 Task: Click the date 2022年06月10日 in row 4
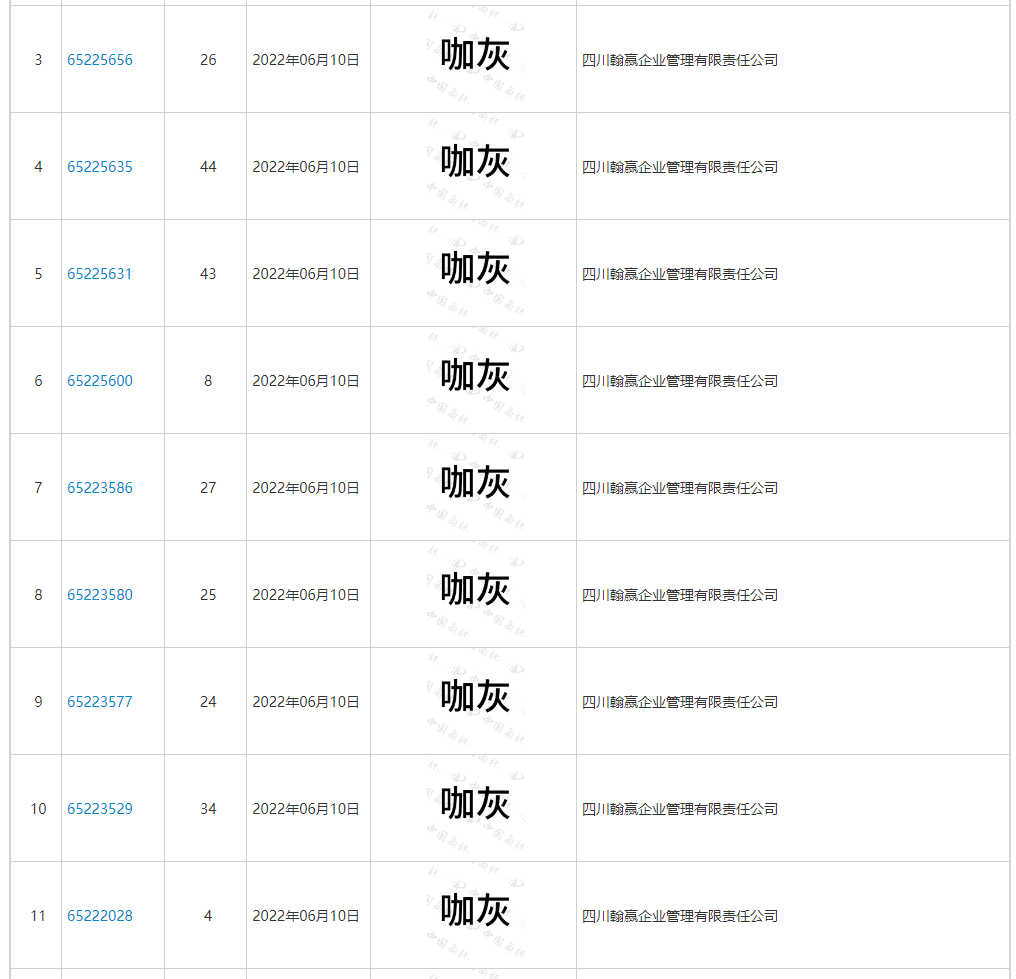pyautogui.click(x=306, y=167)
